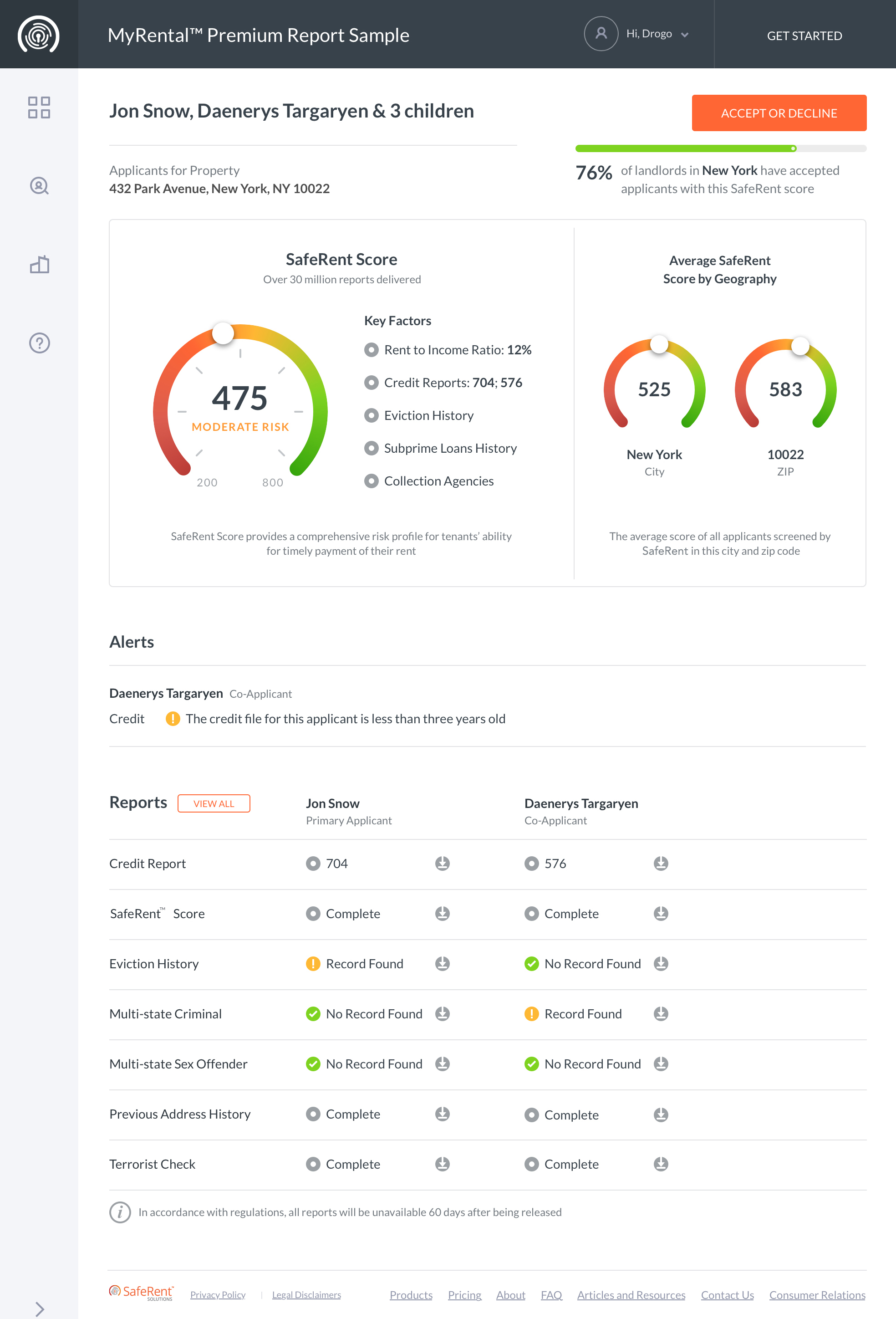Click Record Found indicator for Jon's Eviction History
The width and height of the screenshot is (896, 1319).
[x=313, y=963]
